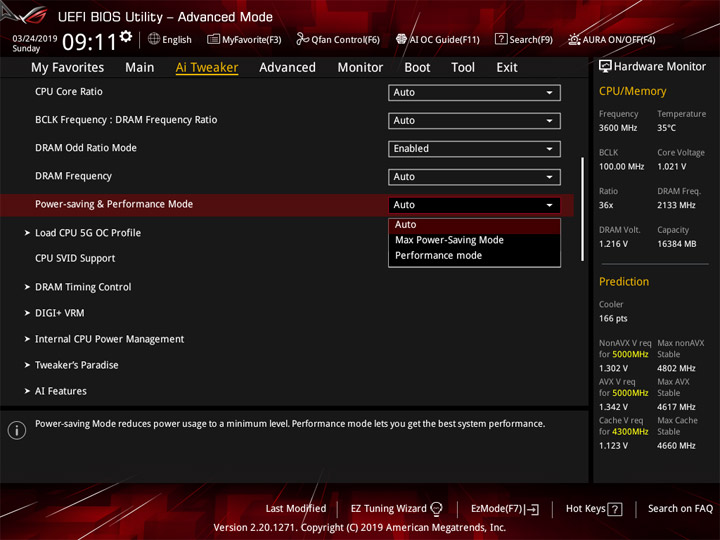
Task: Click the EZ Tuning Wizard lightbulb icon
Action: (436, 508)
